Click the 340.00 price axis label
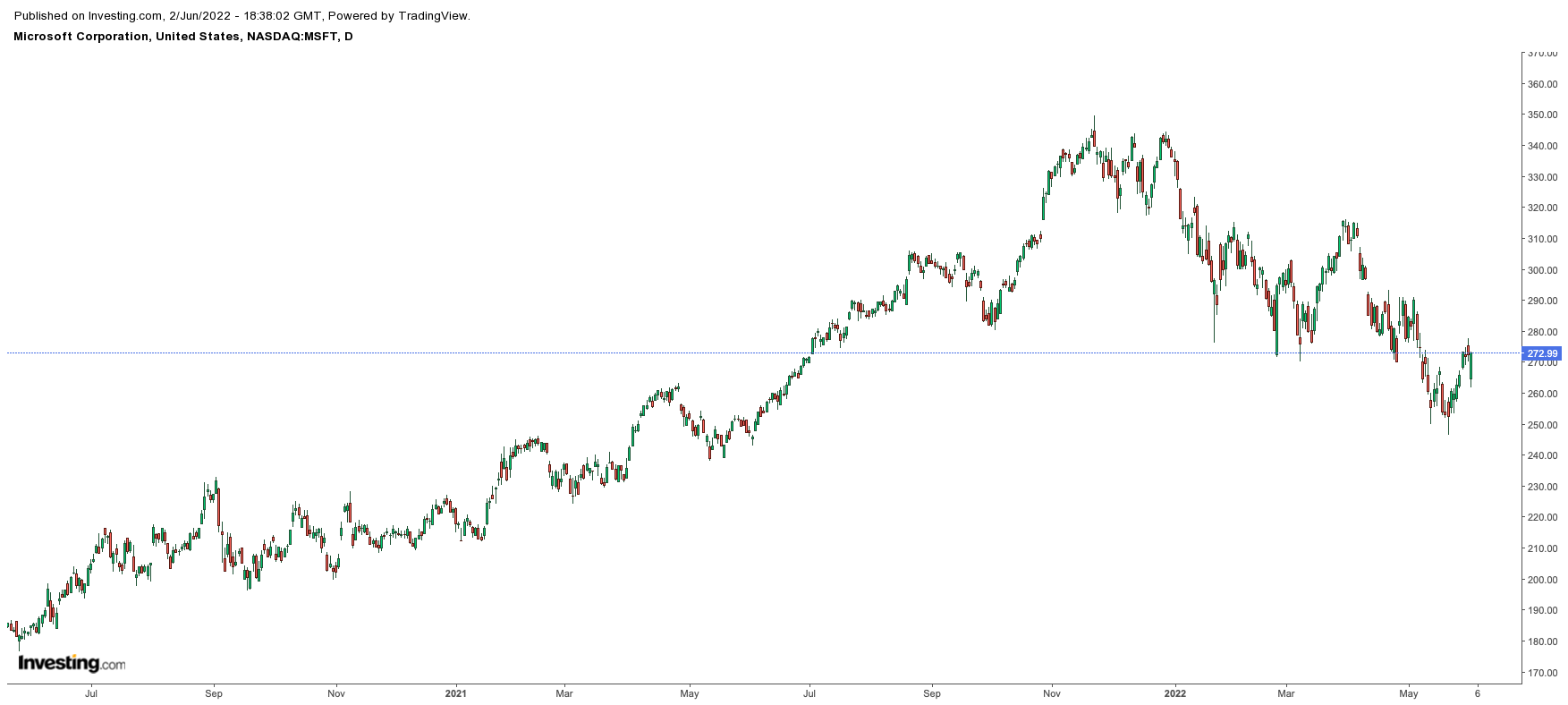This screenshot has width=1568, height=705. (x=1543, y=146)
